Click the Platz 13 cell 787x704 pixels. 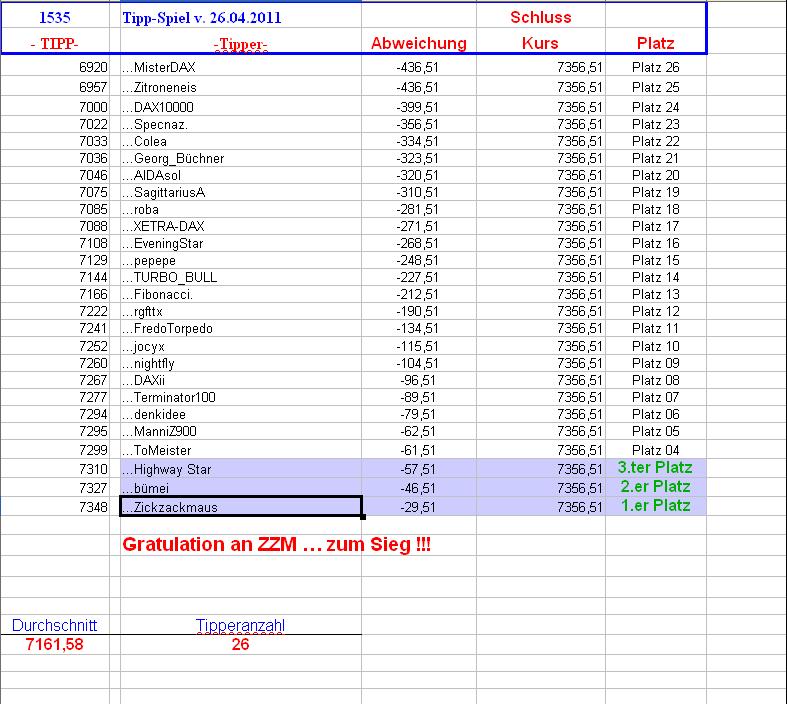(655, 295)
